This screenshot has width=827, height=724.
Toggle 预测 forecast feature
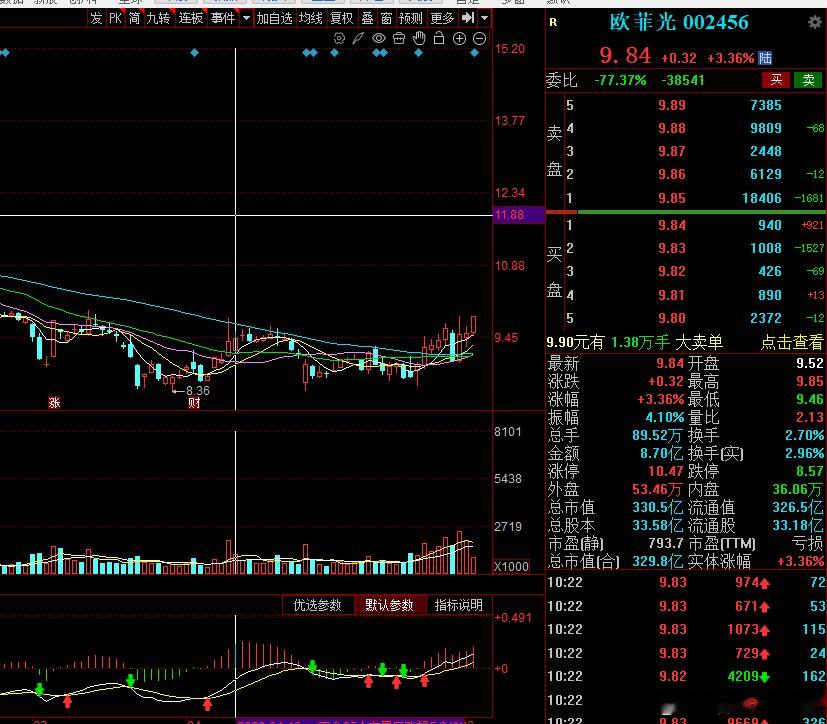point(411,18)
